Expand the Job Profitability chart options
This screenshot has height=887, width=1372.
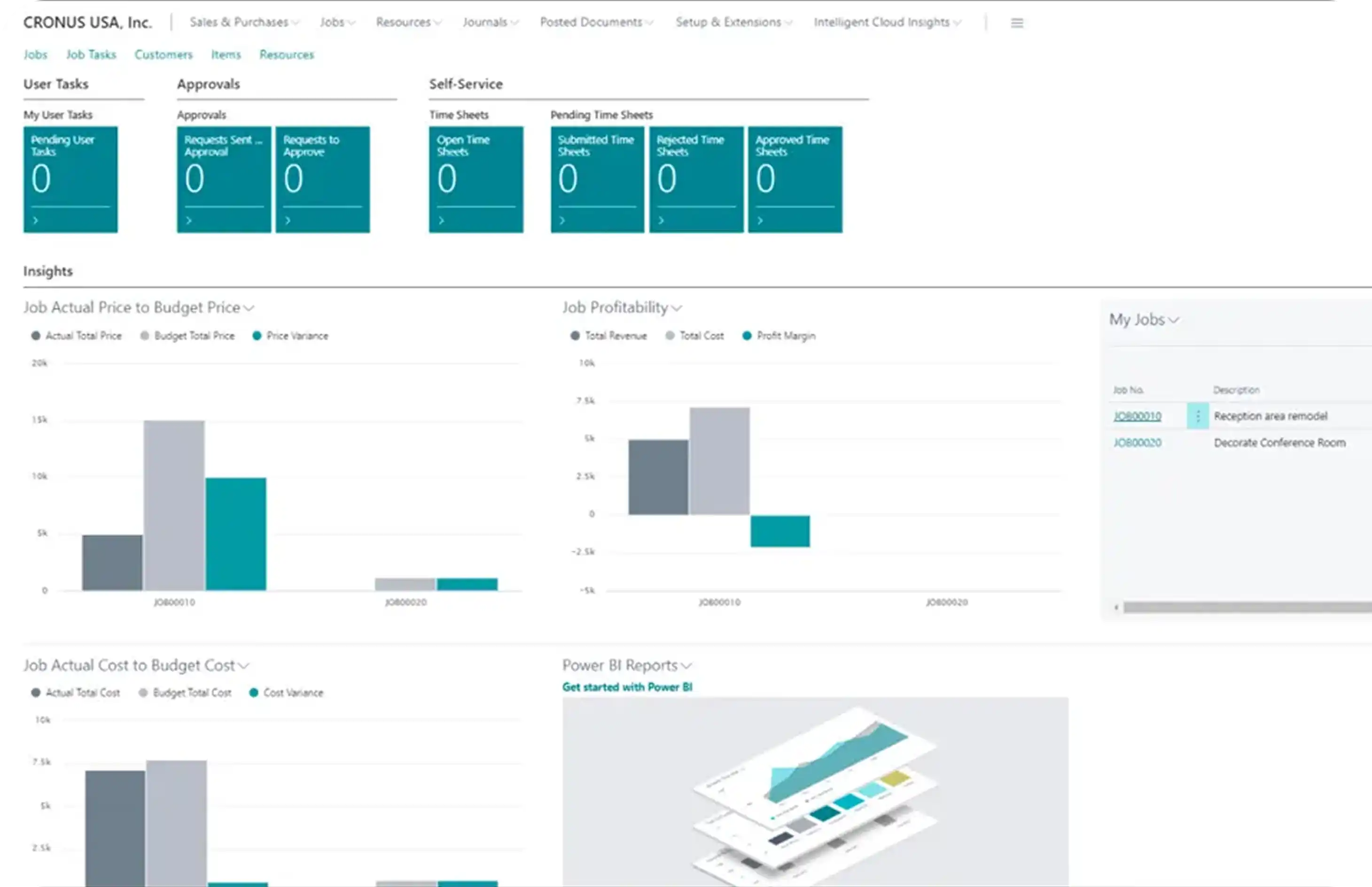click(677, 308)
